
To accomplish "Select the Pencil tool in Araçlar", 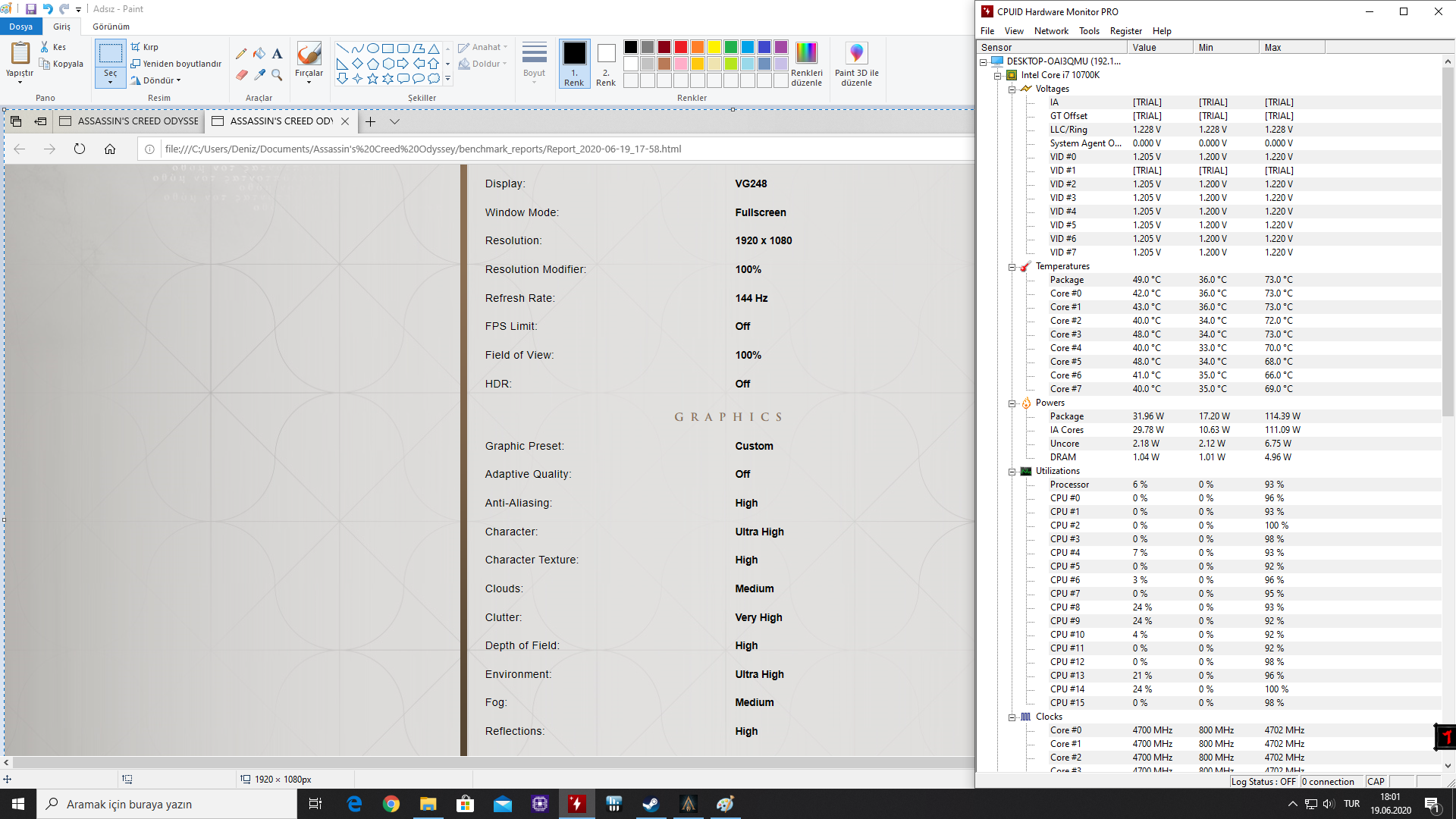I will tap(241, 53).
